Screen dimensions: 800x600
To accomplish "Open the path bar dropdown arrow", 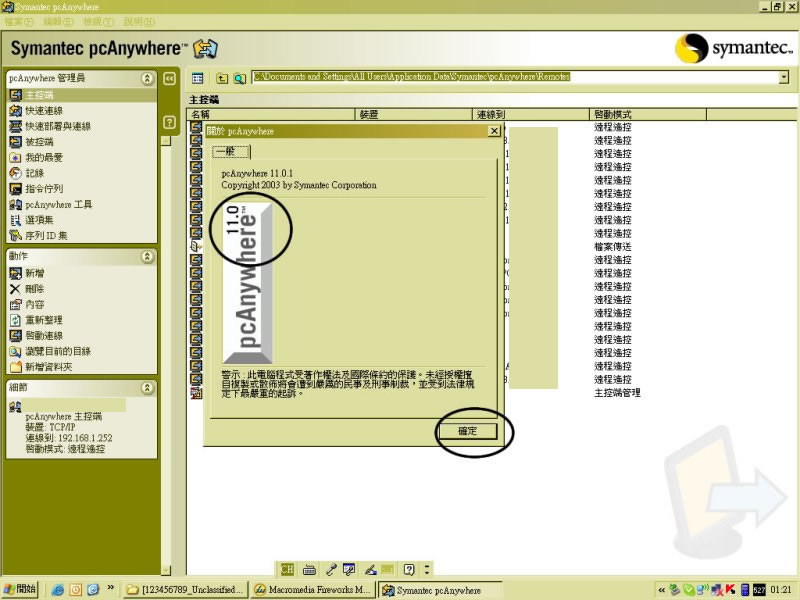I will coord(784,77).
